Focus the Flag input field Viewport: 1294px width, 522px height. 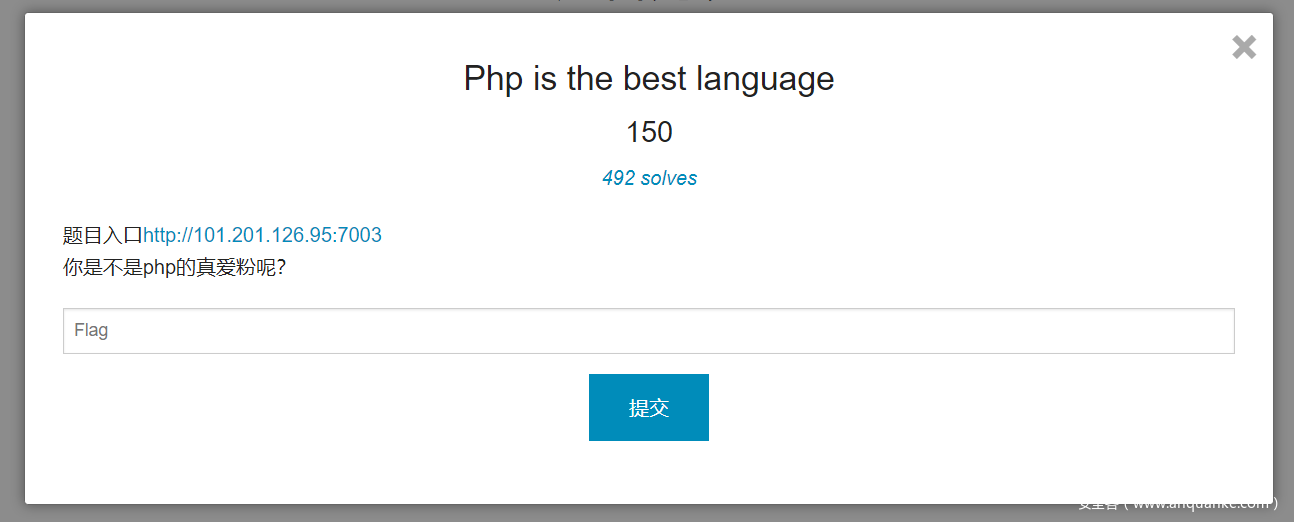(648, 331)
